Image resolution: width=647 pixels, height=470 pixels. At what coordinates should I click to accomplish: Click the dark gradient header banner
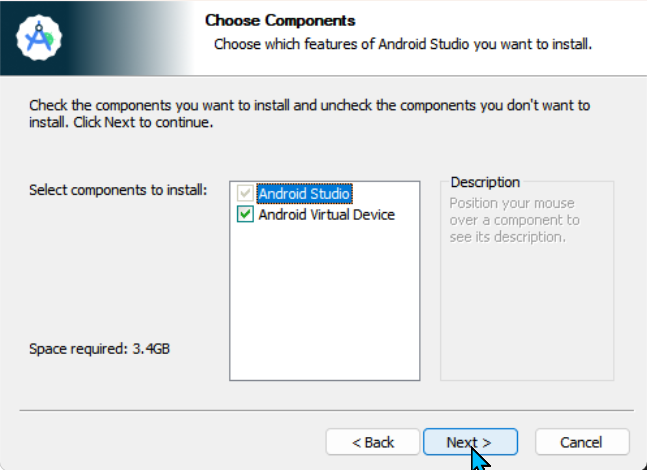97,38
